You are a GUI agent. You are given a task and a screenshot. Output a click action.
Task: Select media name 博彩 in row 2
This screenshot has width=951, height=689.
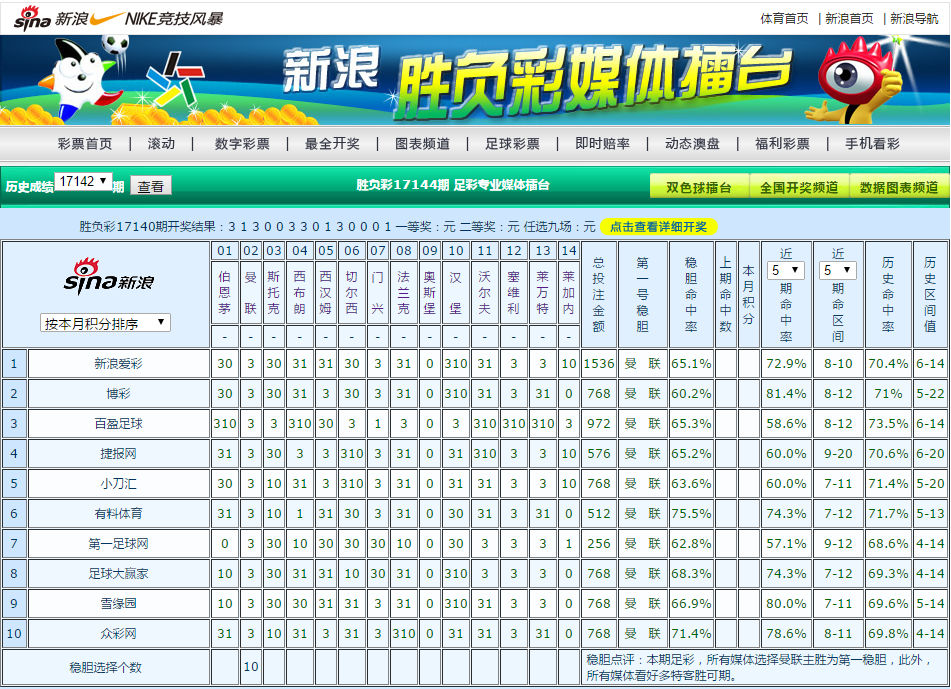click(x=118, y=394)
